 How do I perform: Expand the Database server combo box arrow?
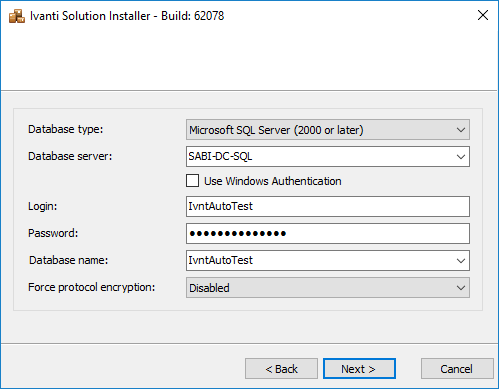(x=461, y=156)
